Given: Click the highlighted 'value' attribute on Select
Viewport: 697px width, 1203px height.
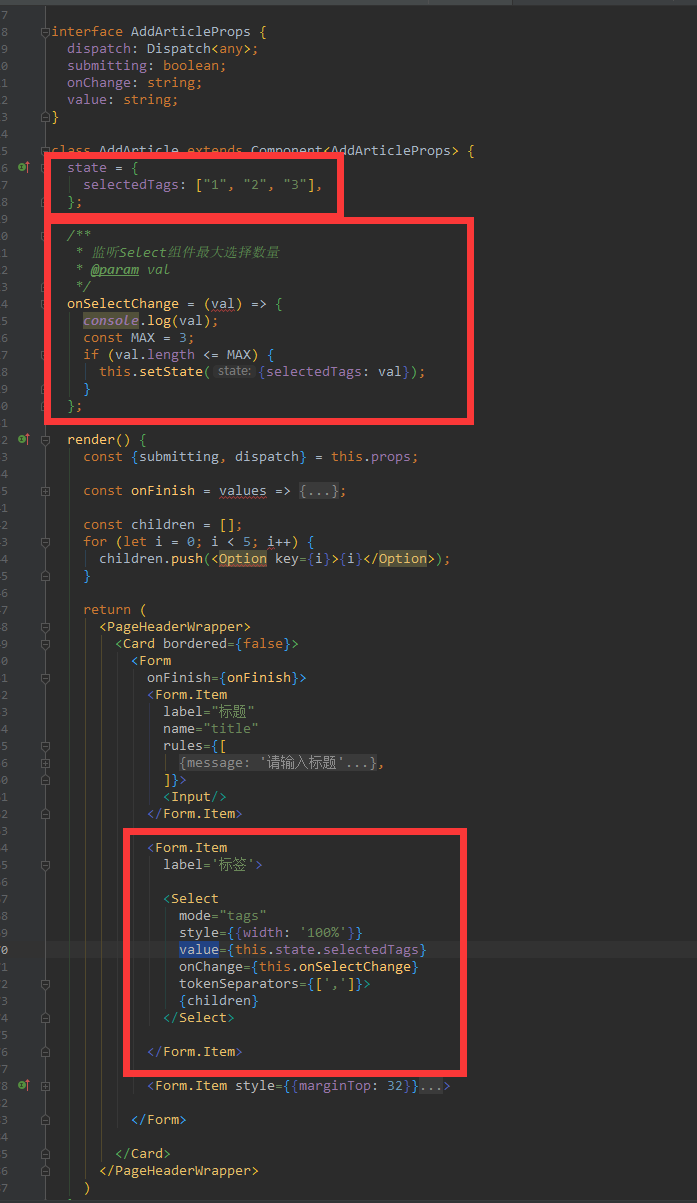Looking at the screenshot, I should [199, 949].
